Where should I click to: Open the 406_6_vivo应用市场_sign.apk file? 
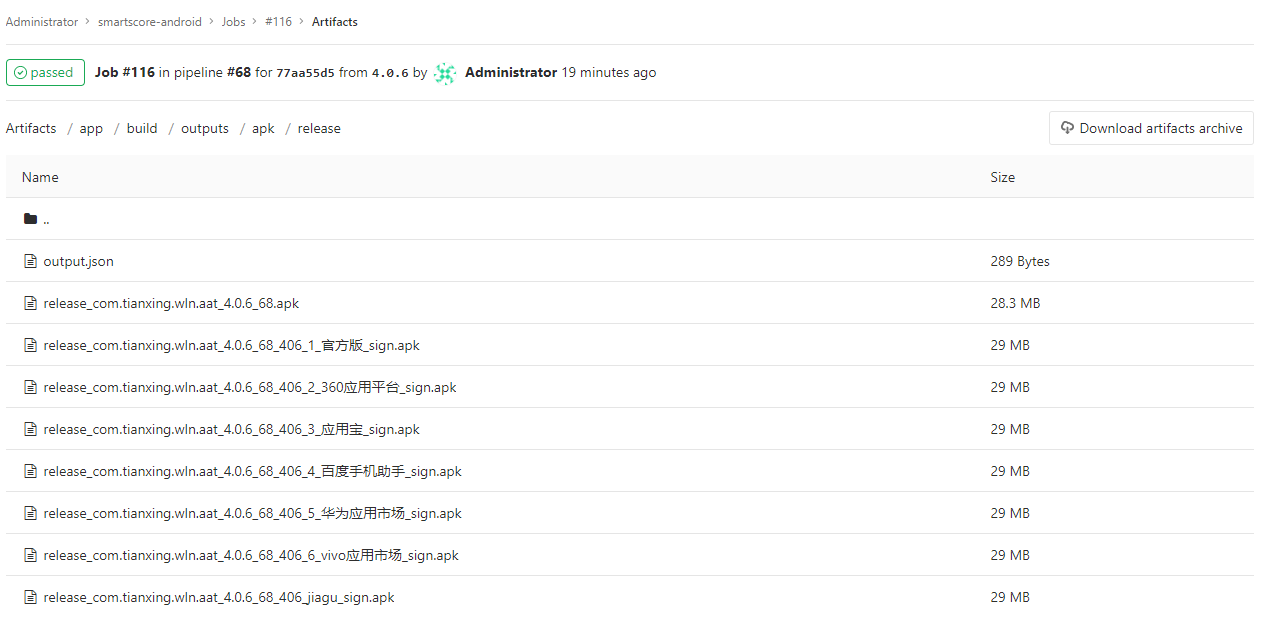[x=251, y=555]
